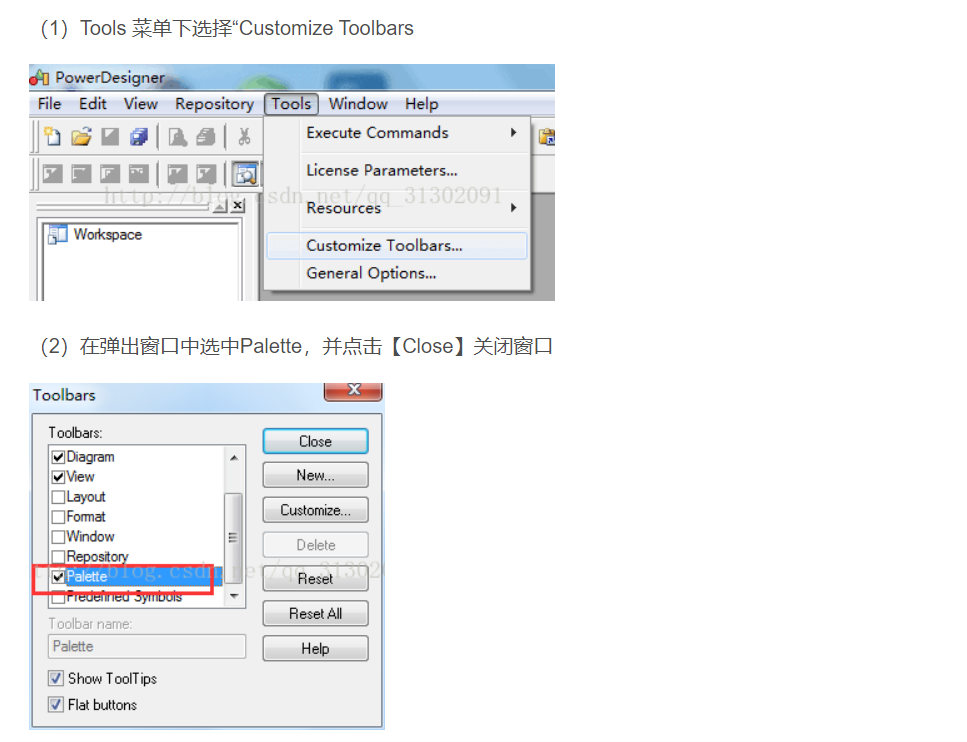Viewport: 967px width, 742px height.
Task: Collapse the open Tools menu
Action: (x=291, y=104)
